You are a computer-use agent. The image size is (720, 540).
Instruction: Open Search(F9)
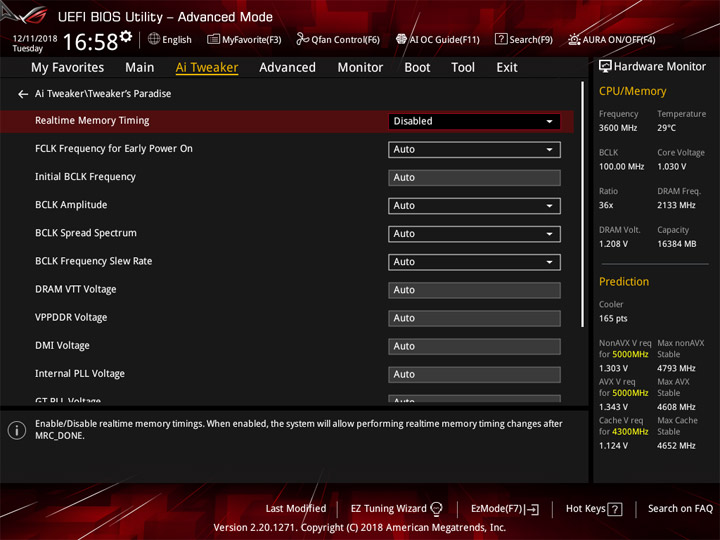[x=524, y=39]
